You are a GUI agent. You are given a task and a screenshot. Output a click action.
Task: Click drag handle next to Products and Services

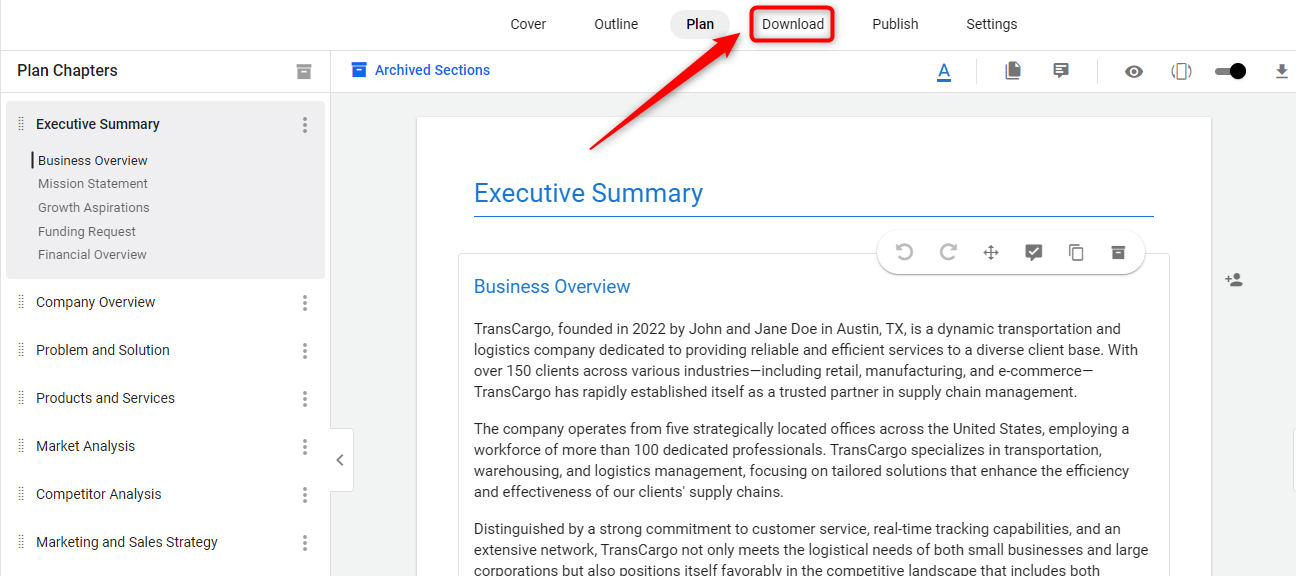[21, 398]
